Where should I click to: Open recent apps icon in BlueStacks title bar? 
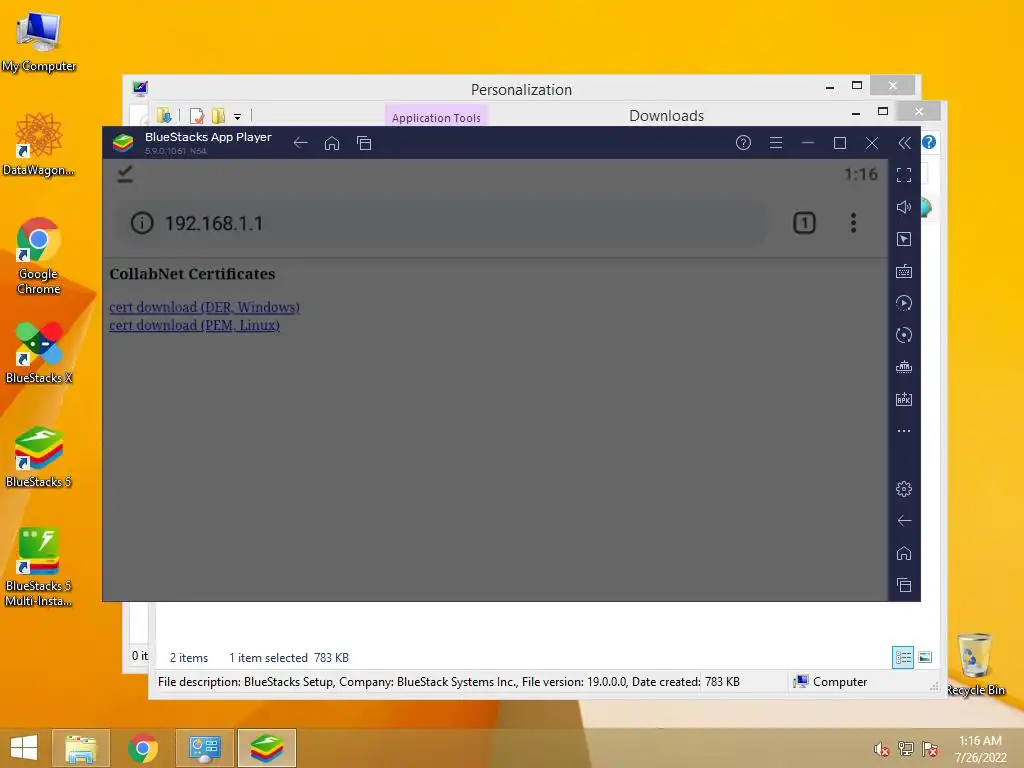coord(364,143)
